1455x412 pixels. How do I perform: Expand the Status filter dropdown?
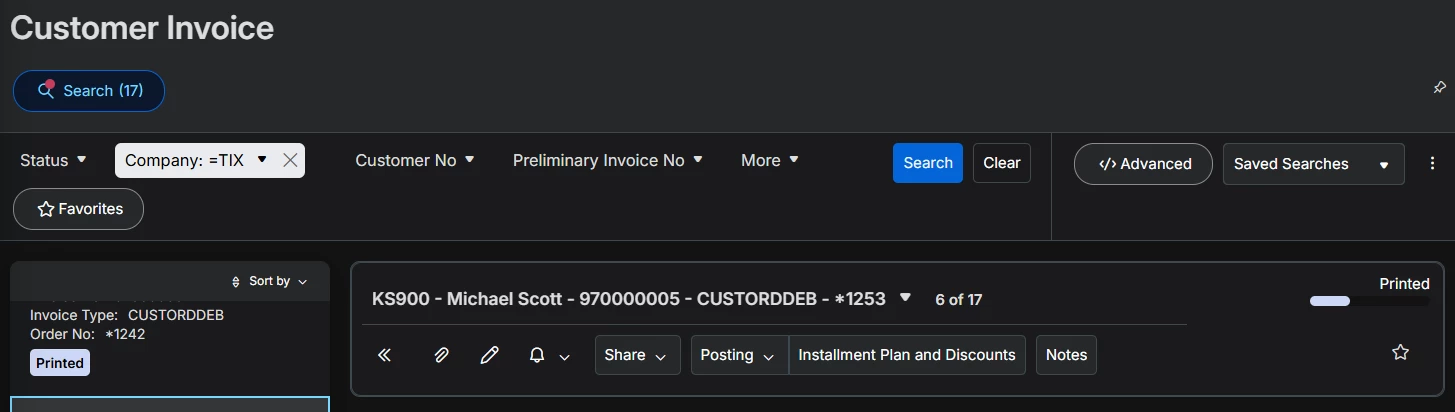point(54,160)
